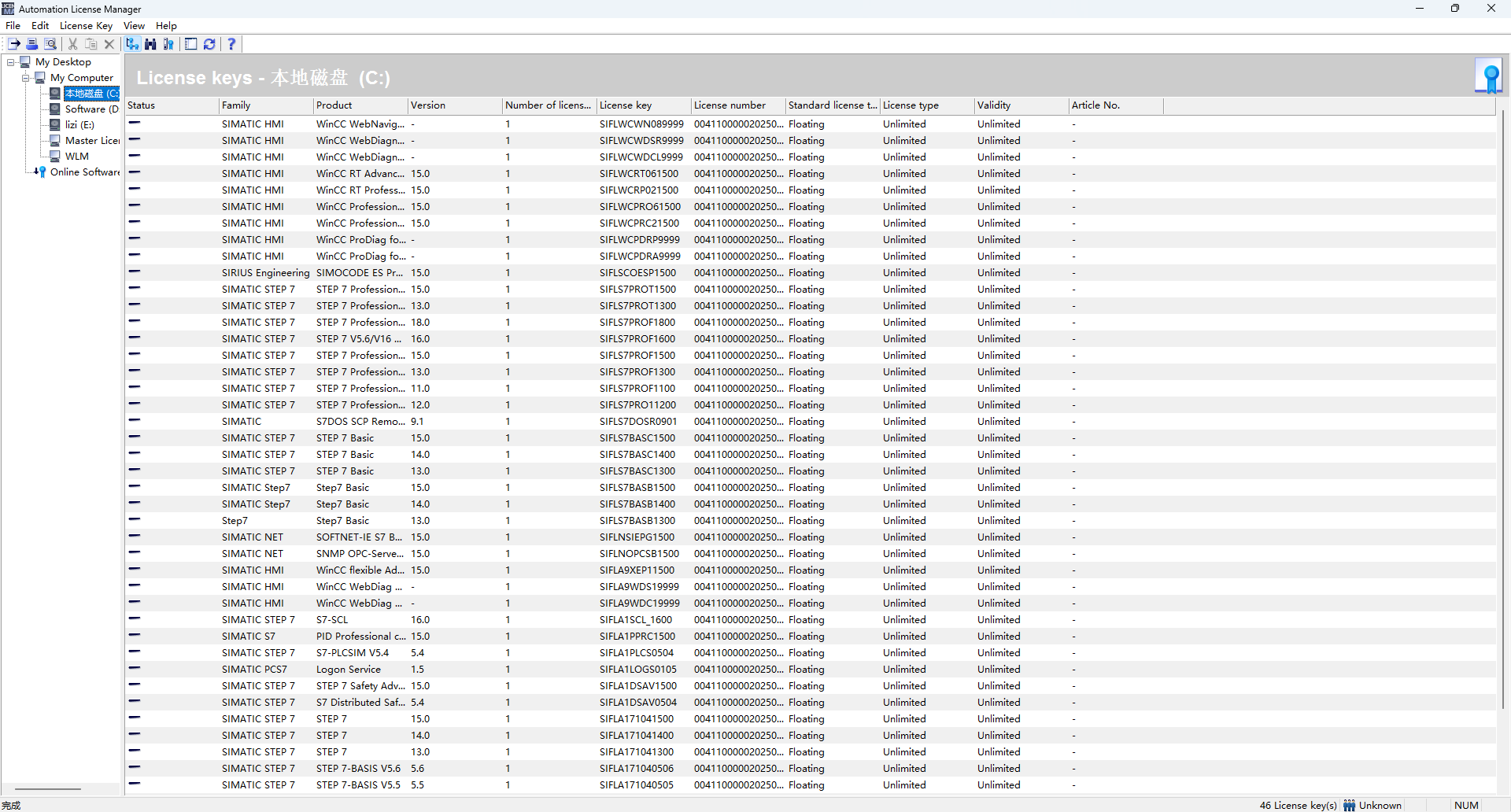Select the lizi (E:) drive in sidebar

coord(83,124)
